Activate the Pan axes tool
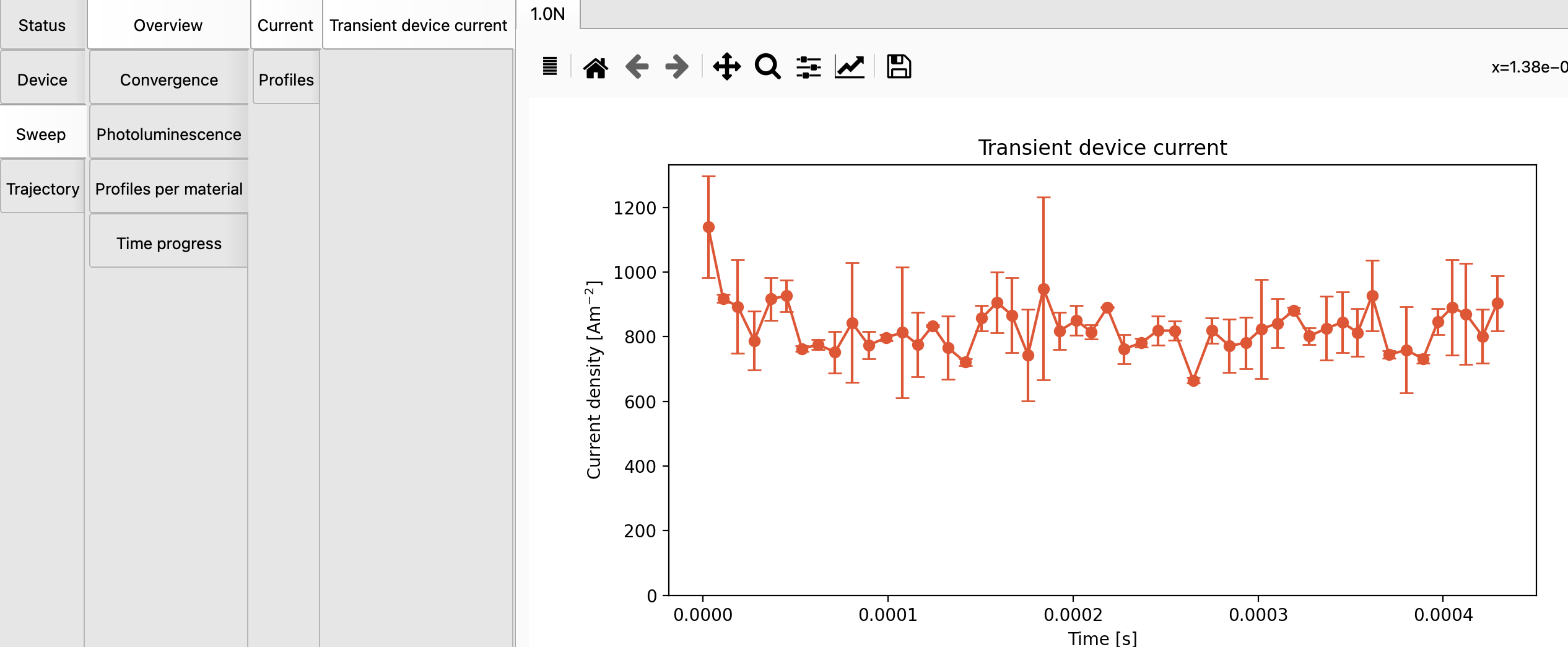Screen dimensions: 1568x647 [726, 67]
